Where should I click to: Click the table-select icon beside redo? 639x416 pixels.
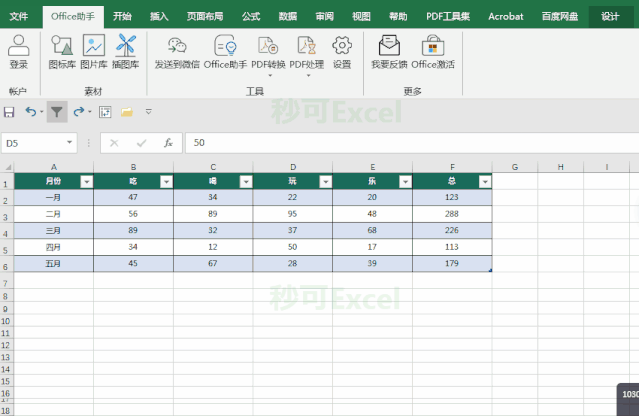[x=105, y=112]
